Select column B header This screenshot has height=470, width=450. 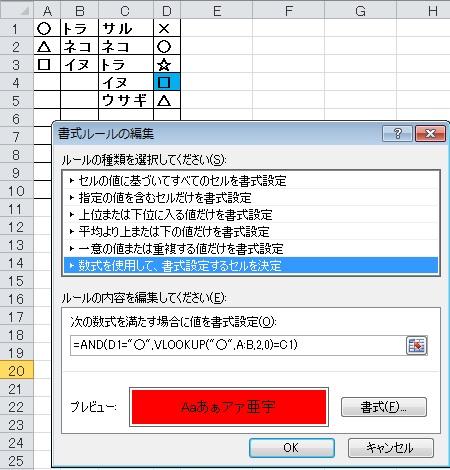pos(80,11)
